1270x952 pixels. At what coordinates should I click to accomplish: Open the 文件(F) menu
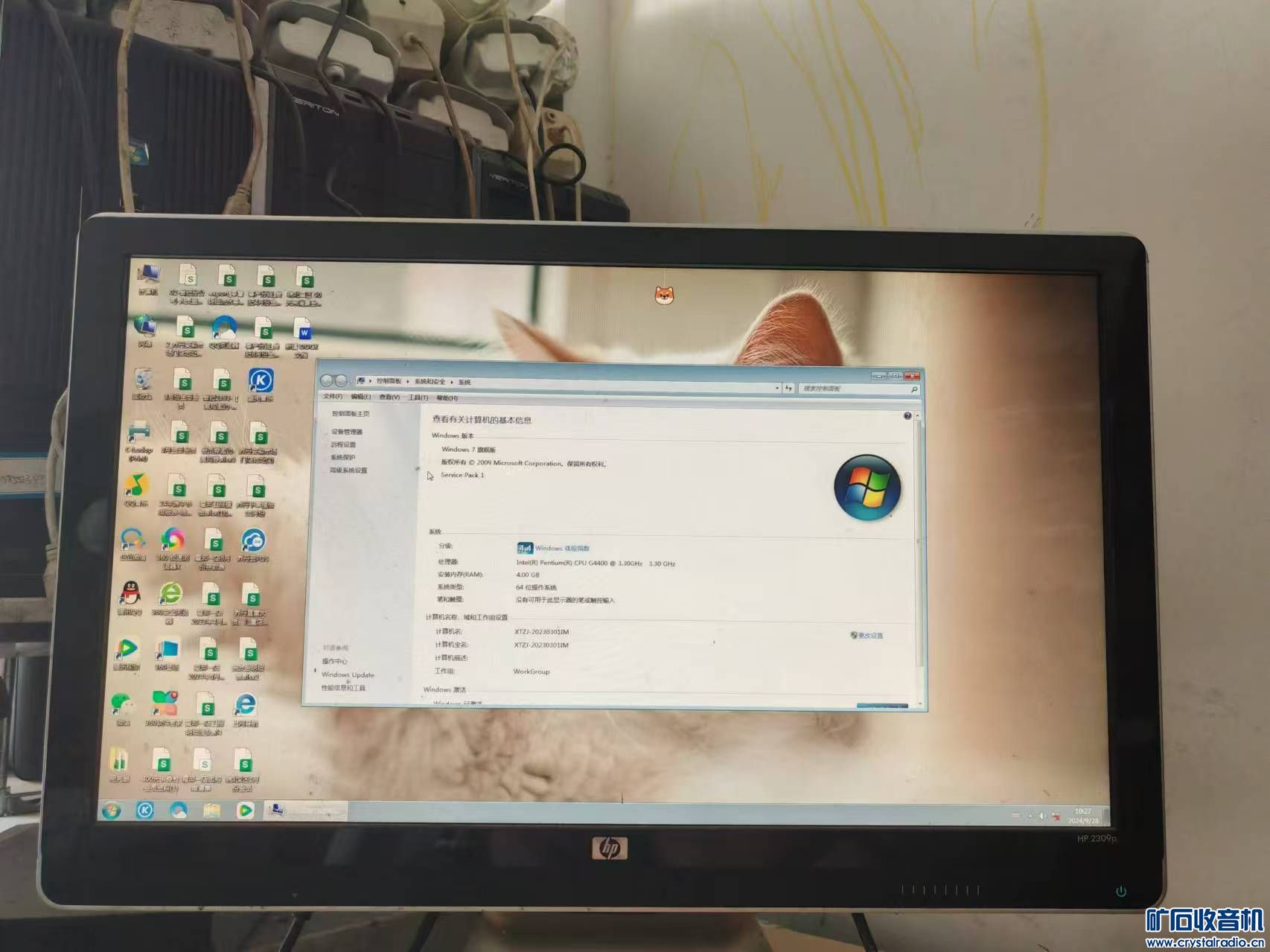[333, 396]
